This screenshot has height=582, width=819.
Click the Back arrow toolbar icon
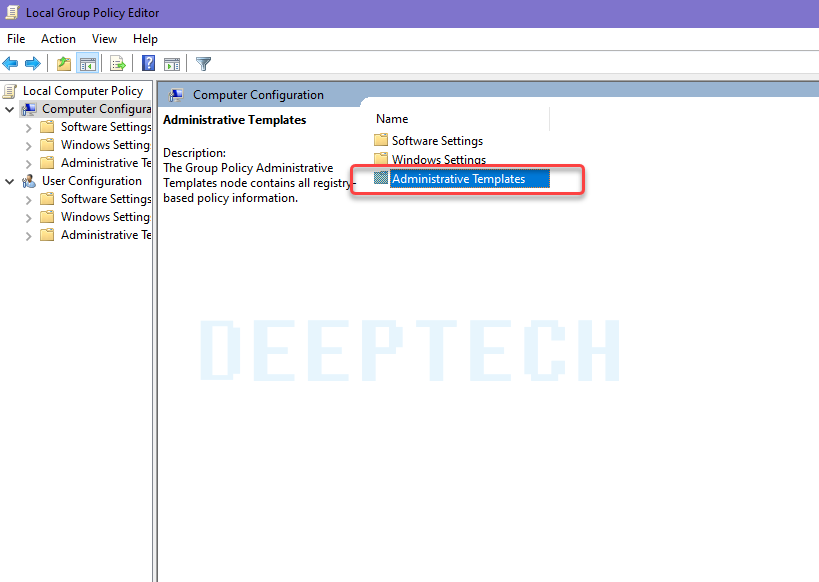10,64
